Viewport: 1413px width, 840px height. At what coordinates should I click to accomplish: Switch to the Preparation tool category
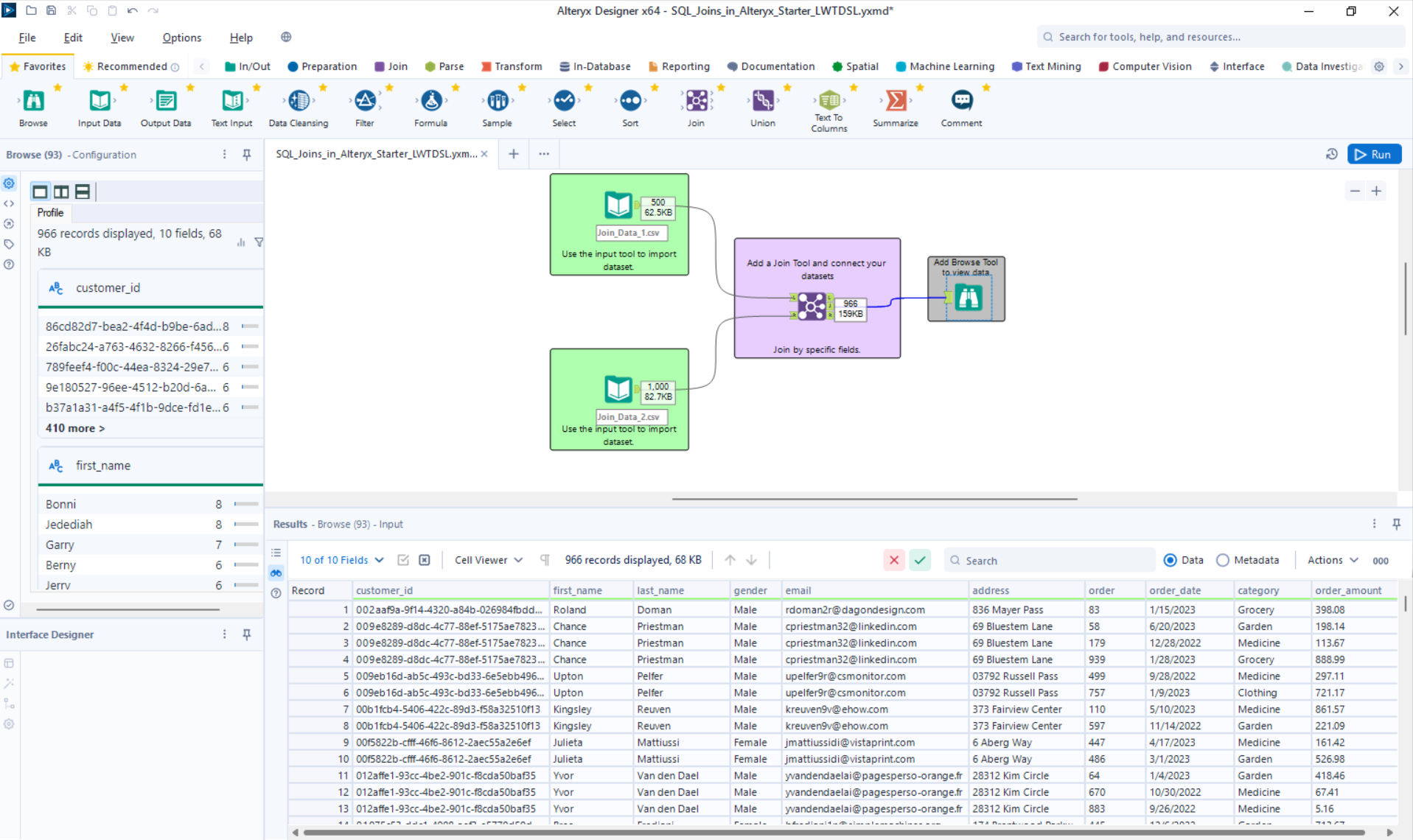(x=322, y=66)
